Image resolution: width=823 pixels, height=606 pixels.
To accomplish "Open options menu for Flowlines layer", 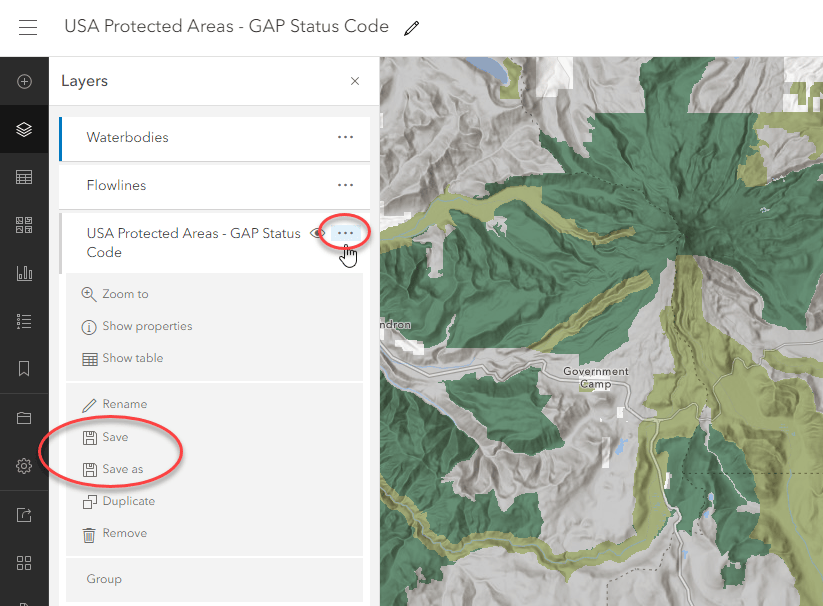I will [x=345, y=185].
